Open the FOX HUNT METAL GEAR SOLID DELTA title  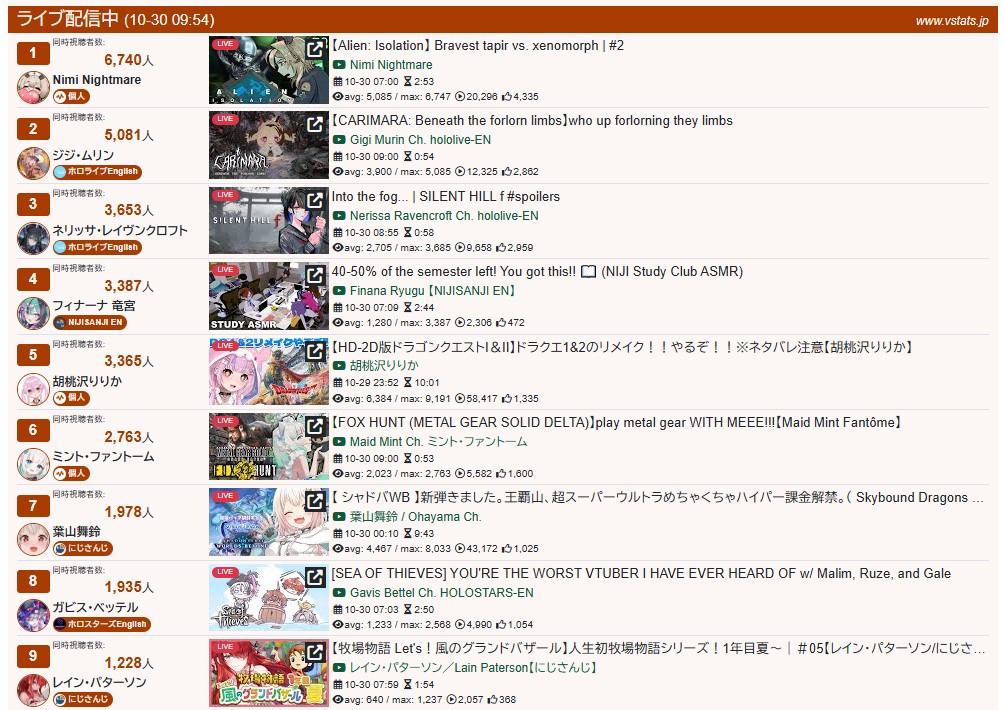tap(617, 422)
